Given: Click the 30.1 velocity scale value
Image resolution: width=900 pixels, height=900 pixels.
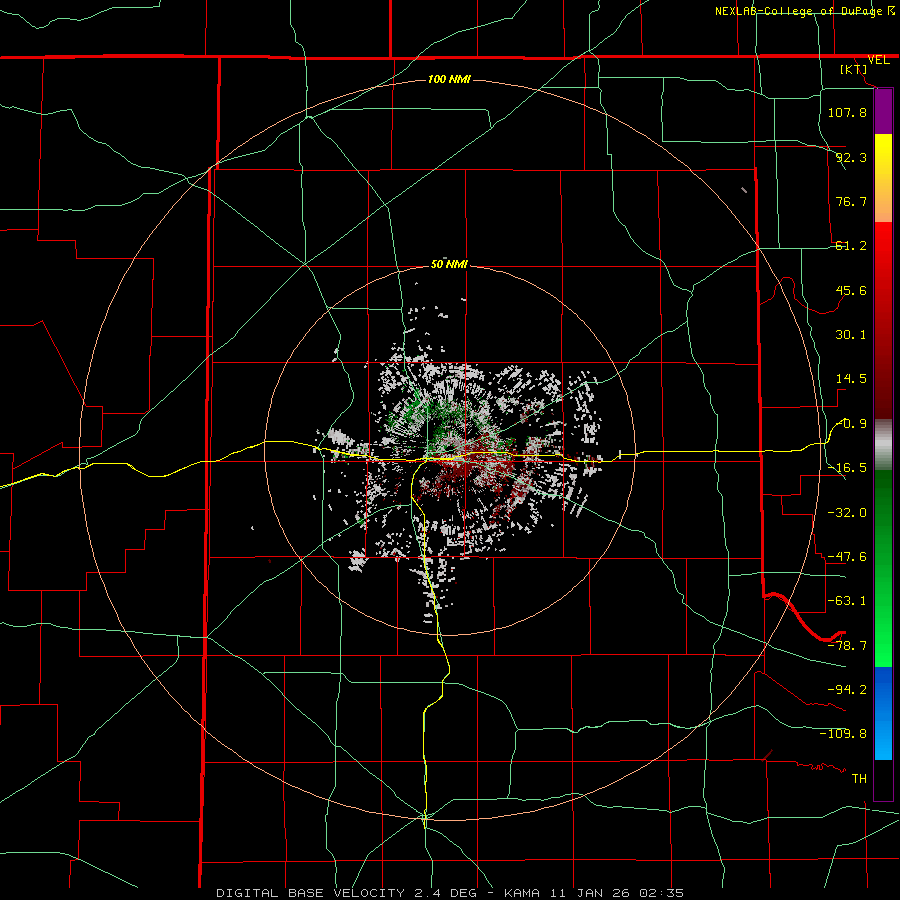Looking at the screenshot, I should coord(851,335).
